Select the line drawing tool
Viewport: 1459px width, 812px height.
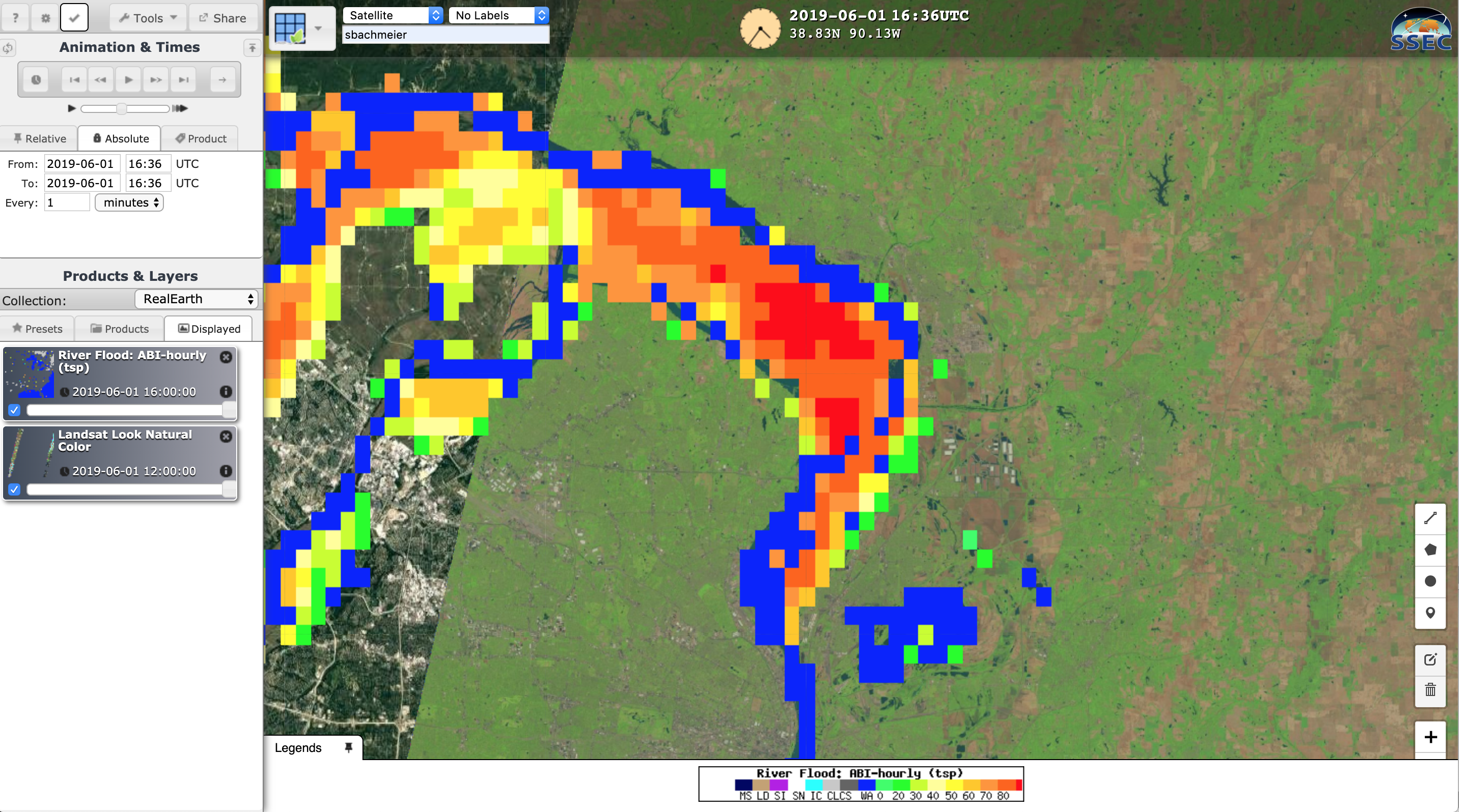[x=1430, y=518]
